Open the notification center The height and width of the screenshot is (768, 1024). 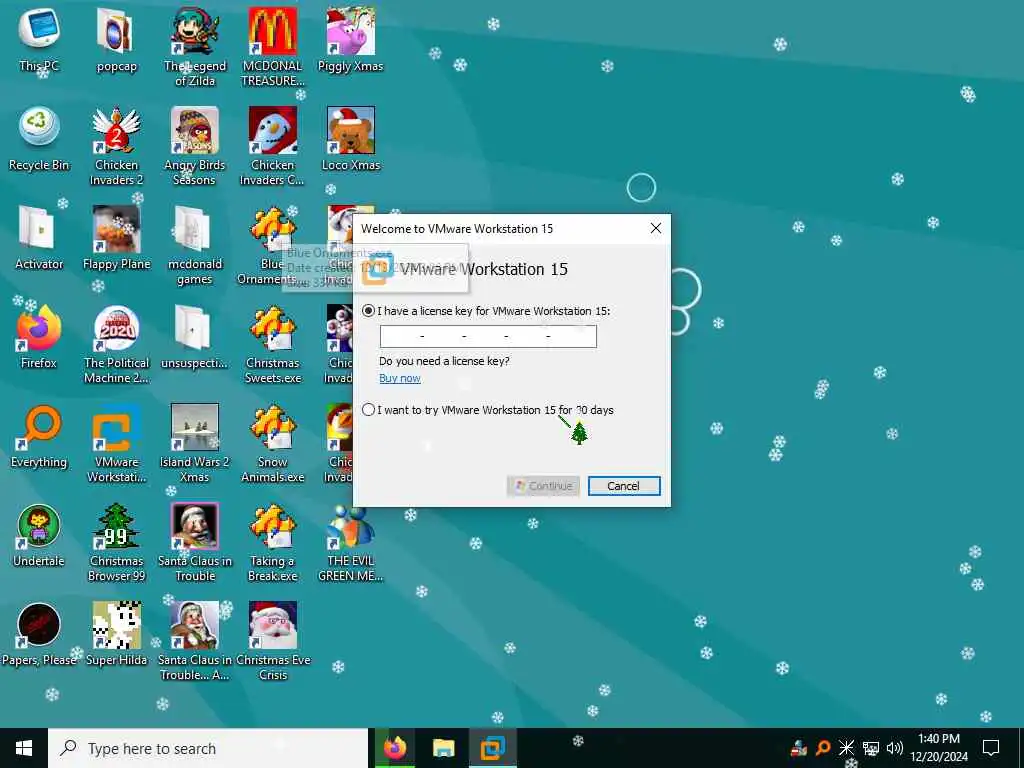pyautogui.click(x=991, y=748)
